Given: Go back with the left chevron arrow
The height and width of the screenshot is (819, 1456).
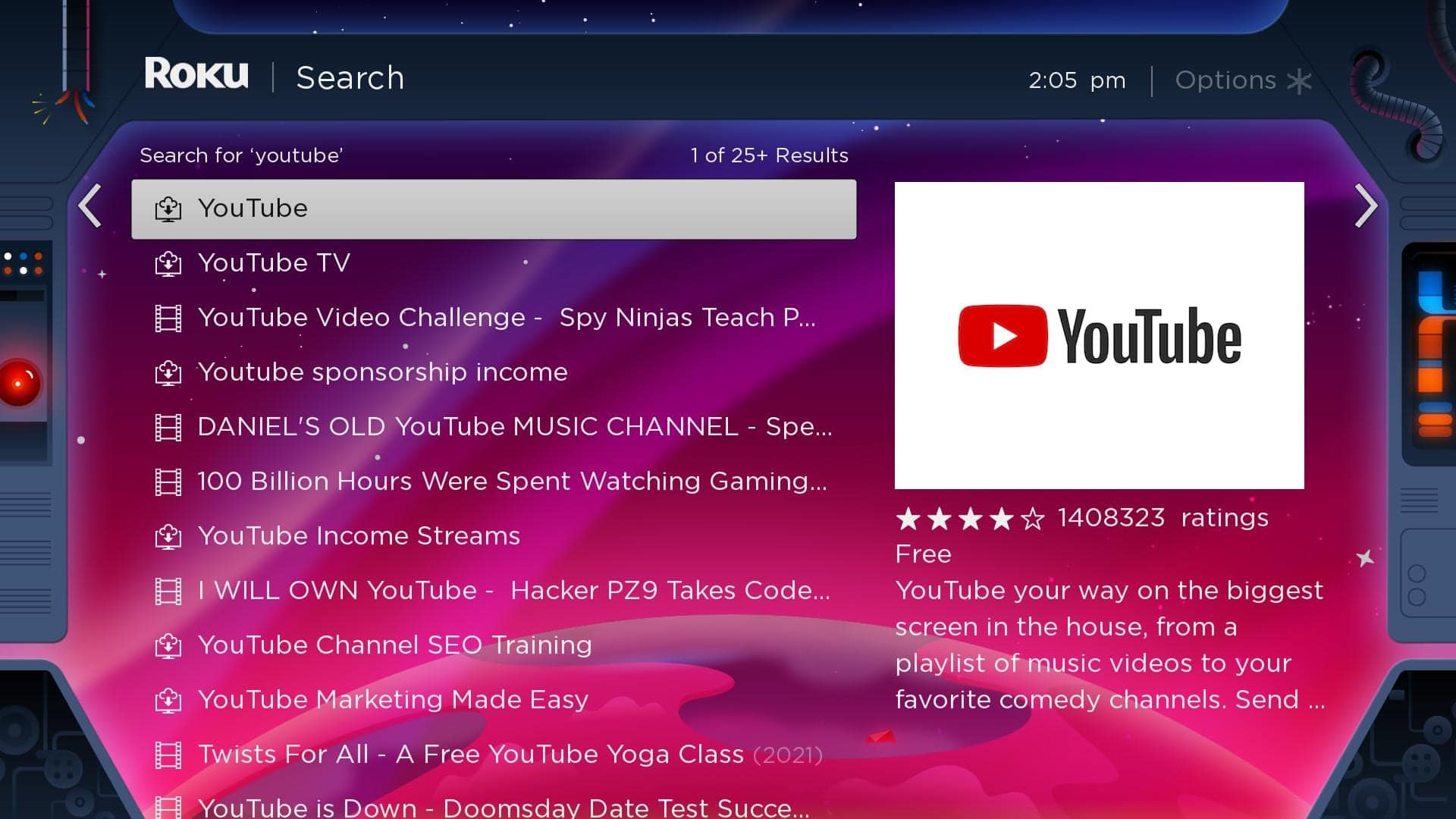Looking at the screenshot, I should coord(90,206).
